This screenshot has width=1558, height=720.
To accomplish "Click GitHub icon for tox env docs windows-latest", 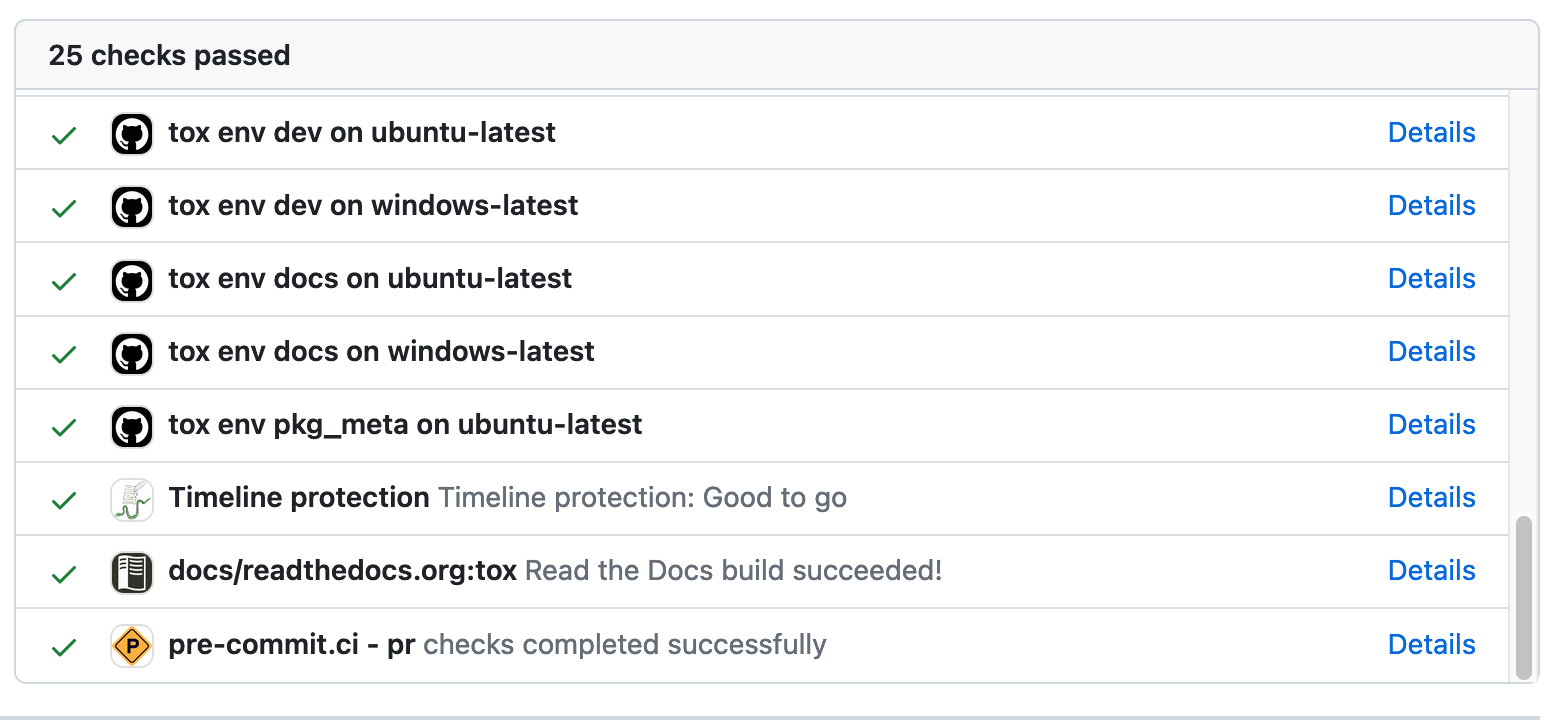I will (131, 353).
